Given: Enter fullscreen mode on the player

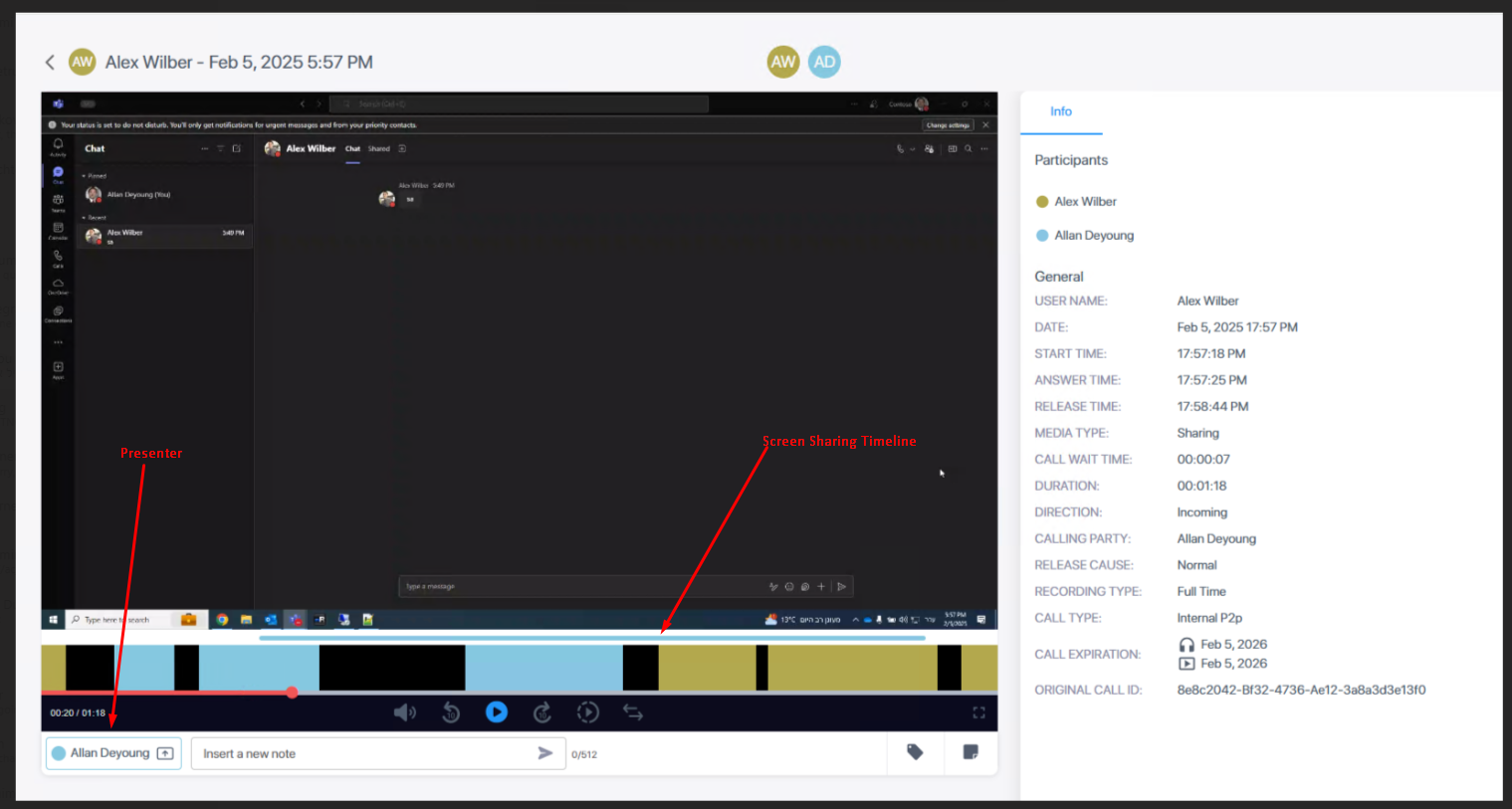Looking at the screenshot, I should click(978, 712).
